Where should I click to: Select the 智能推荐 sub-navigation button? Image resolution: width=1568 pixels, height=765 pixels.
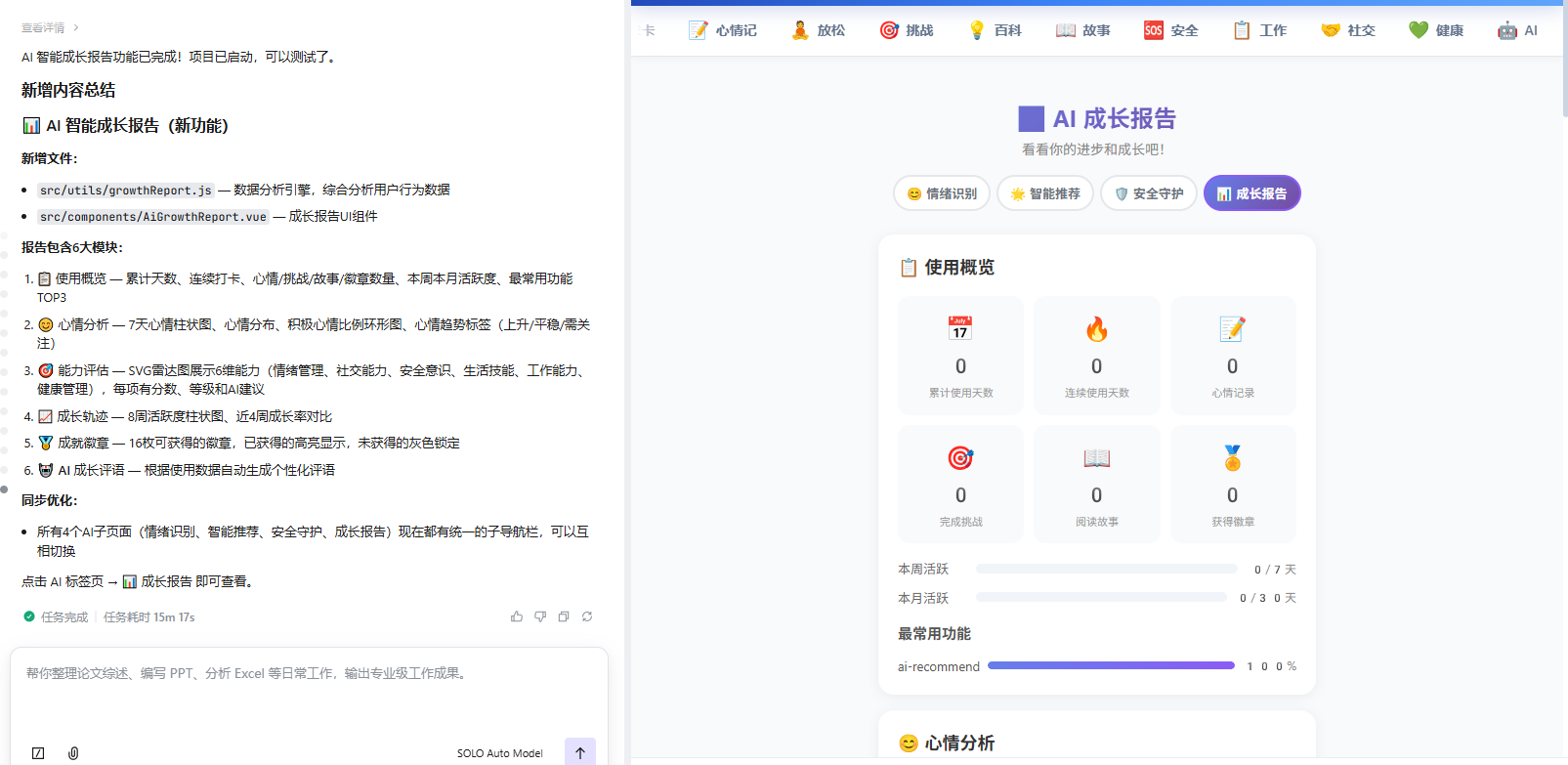tap(1045, 193)
